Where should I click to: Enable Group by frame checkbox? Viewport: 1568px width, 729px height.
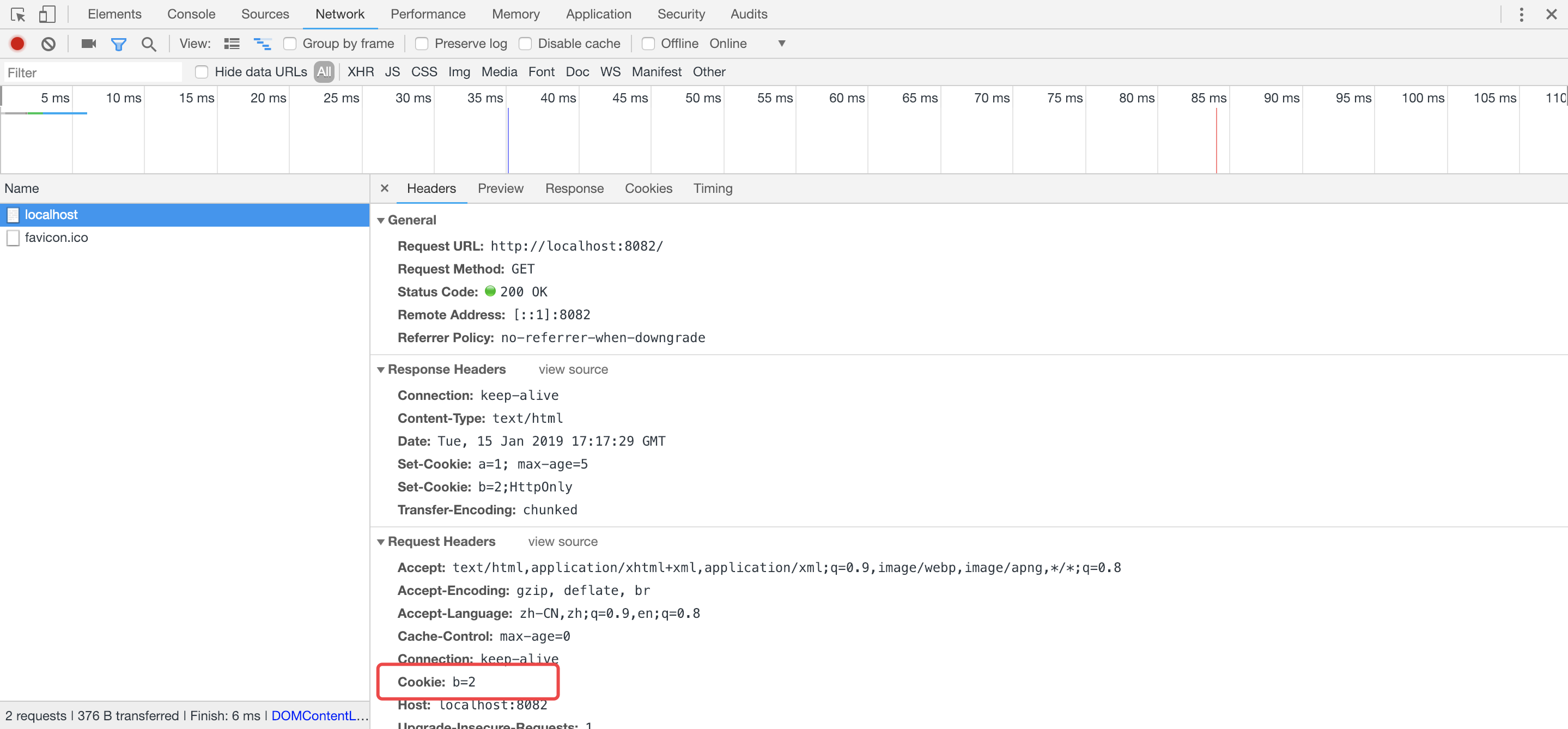tap(290, 44)
